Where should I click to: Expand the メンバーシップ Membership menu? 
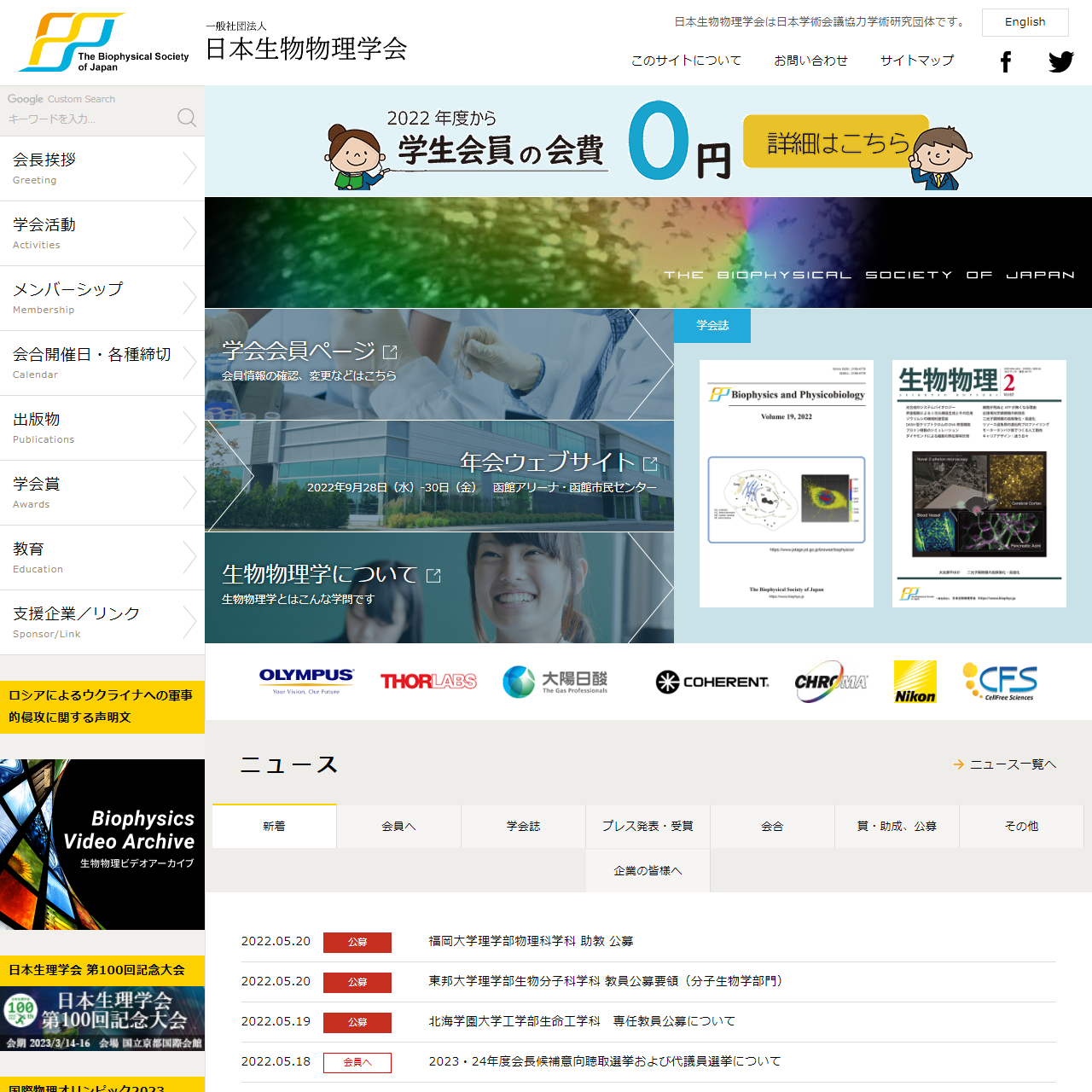[x=102, y=299]
